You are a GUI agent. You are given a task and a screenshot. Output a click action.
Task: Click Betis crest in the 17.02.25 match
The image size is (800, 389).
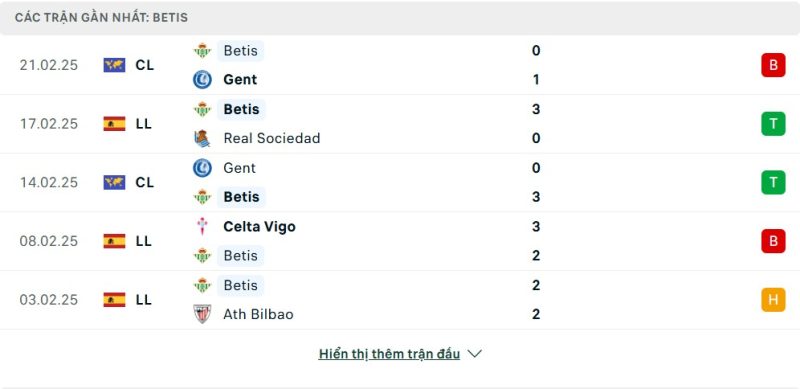click(202, 109)
